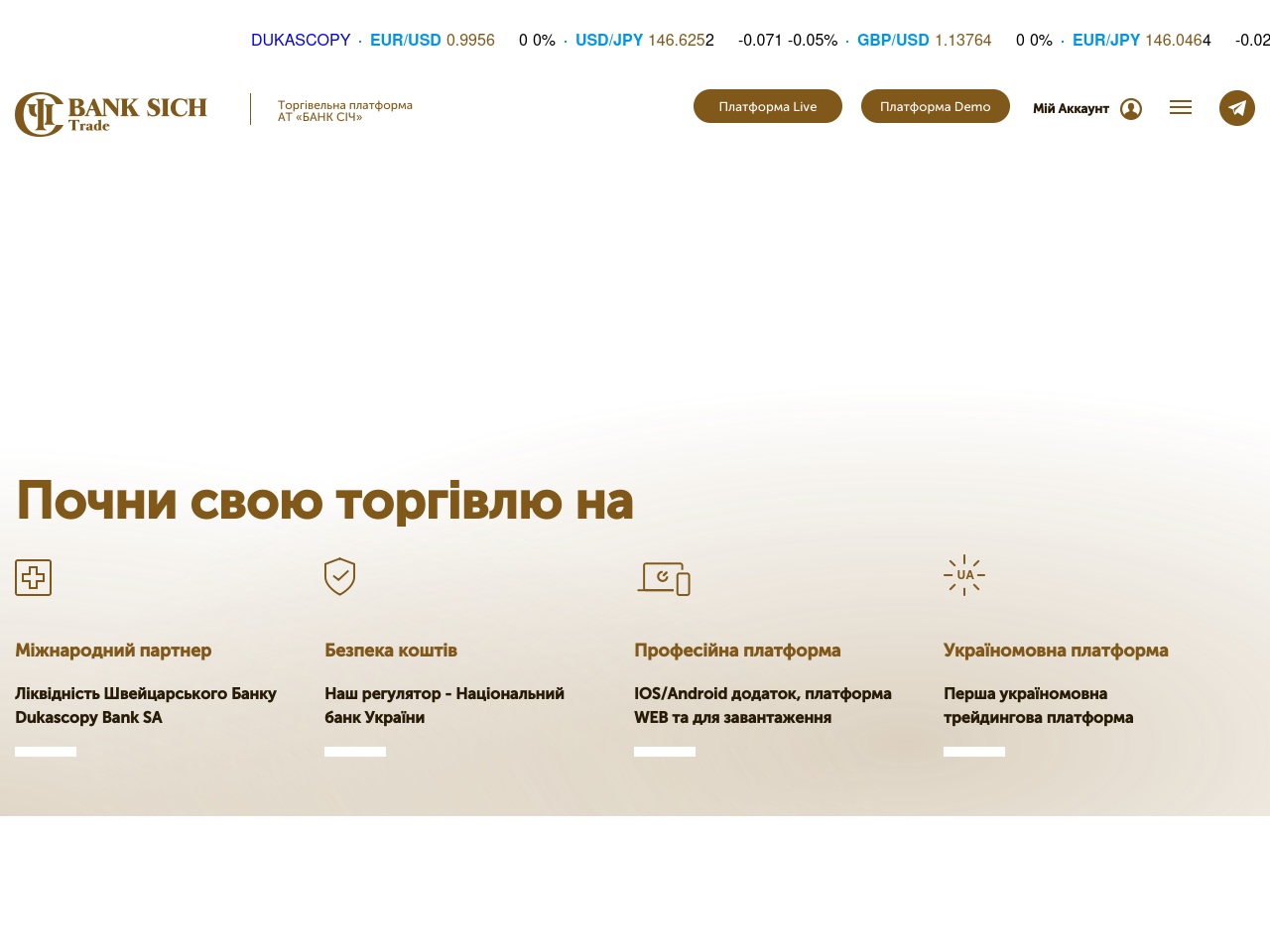Select EUR/USD quote in ticker
The image size is (1270, 952).
tap(406, 41)
